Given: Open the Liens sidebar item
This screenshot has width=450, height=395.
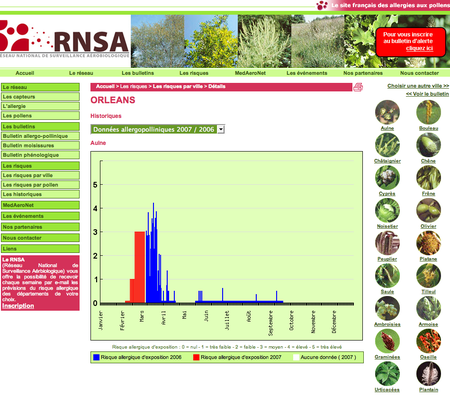Looking at the screenshot, I should coord(40,249).
